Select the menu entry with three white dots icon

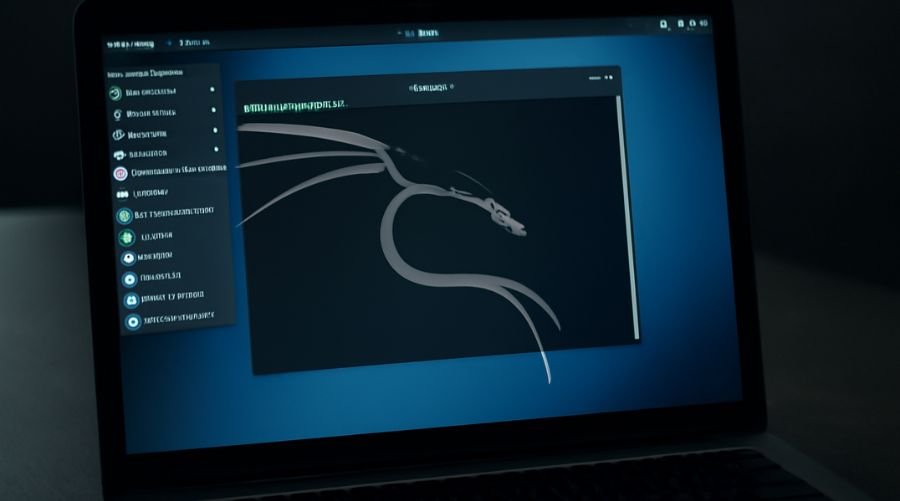click(x=142, y=194)
